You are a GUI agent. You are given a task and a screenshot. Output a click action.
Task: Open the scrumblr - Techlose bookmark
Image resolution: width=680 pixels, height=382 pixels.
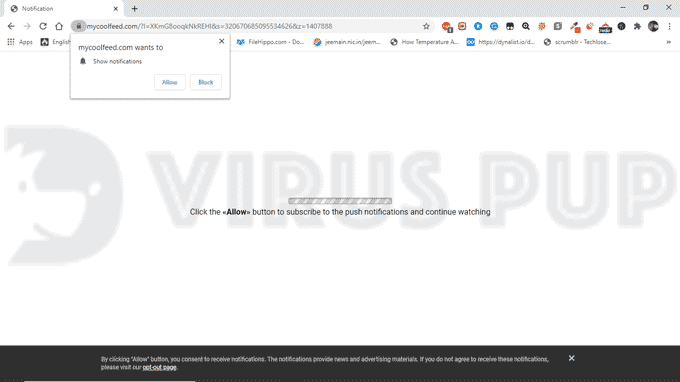pyautogui.click(x=577, y=42)
